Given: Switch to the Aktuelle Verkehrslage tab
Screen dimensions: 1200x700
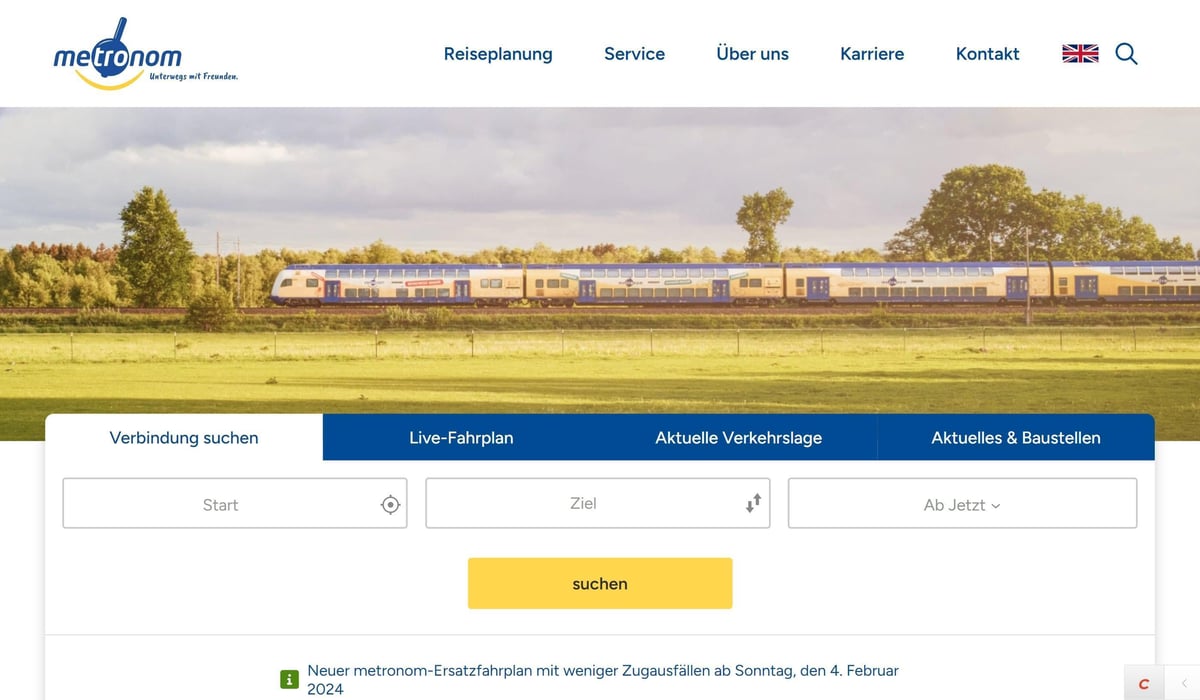Looking at the screenshot, I should tap(738, 437).
